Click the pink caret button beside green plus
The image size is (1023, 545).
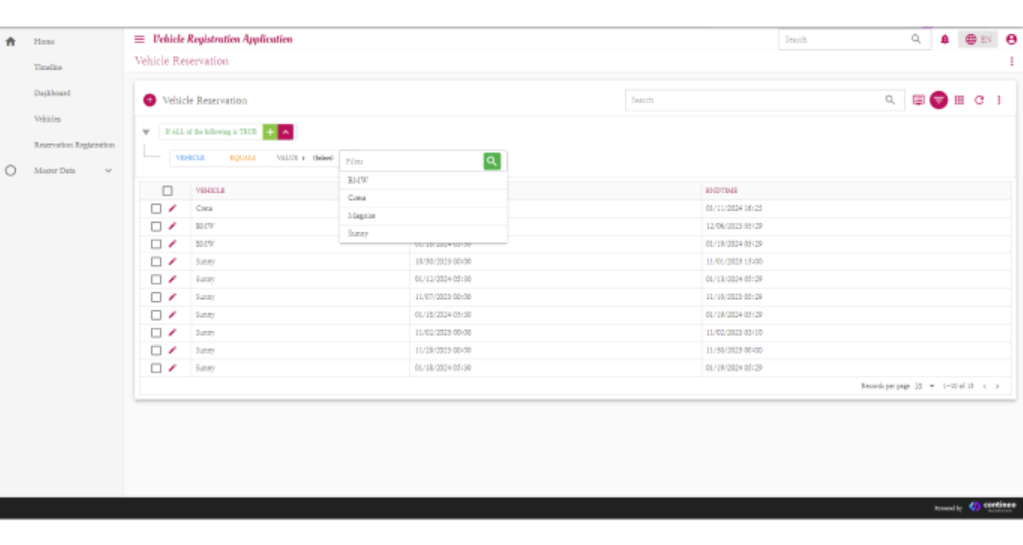[286, 132]
